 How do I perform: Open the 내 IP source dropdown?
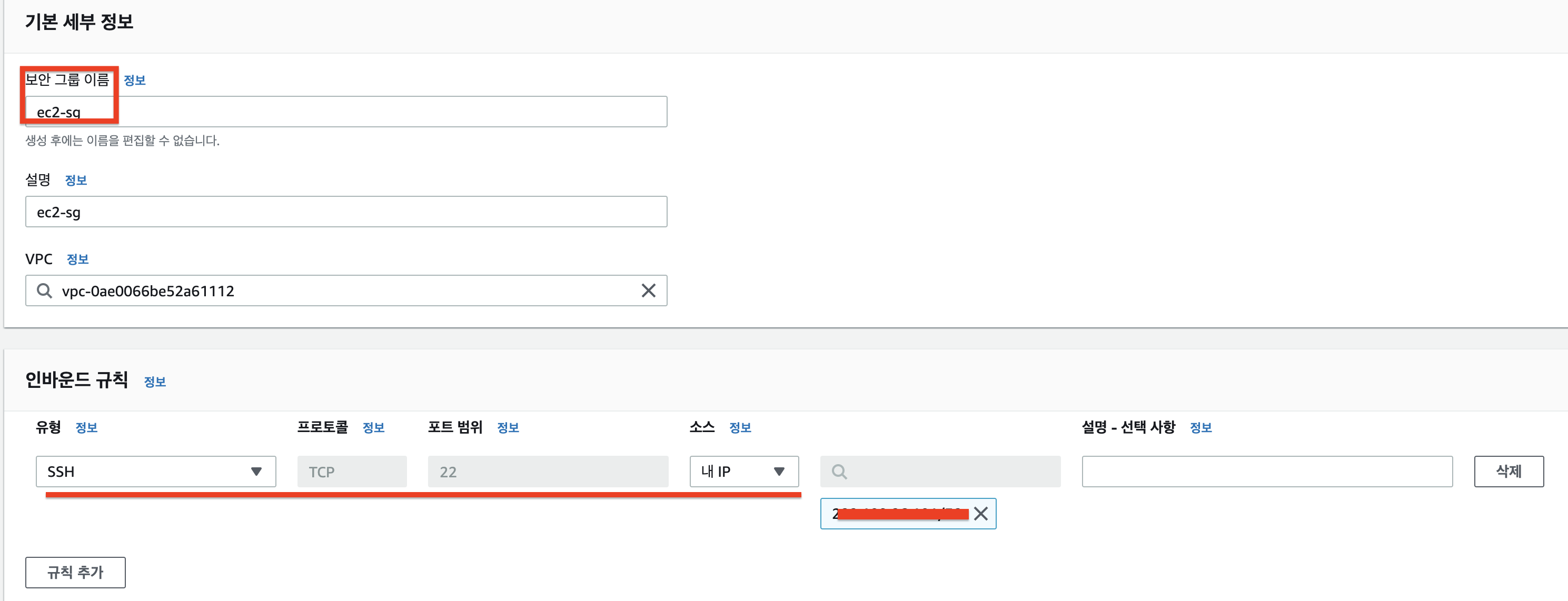click(743, 472)
